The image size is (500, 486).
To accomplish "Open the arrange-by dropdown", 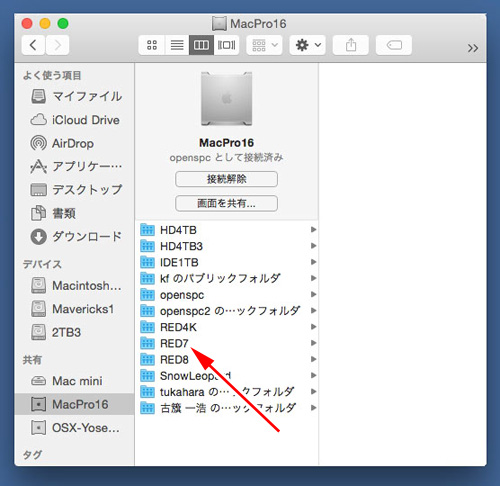I will (264, 45).
